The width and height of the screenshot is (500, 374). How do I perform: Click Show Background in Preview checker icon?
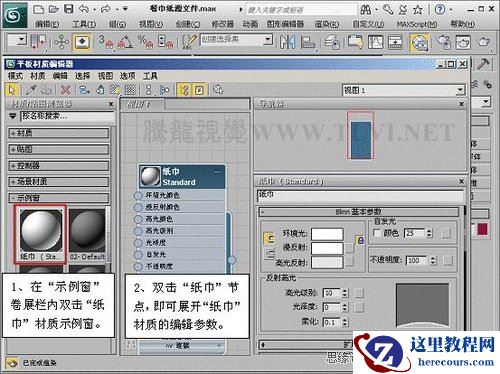coord(130,90)
